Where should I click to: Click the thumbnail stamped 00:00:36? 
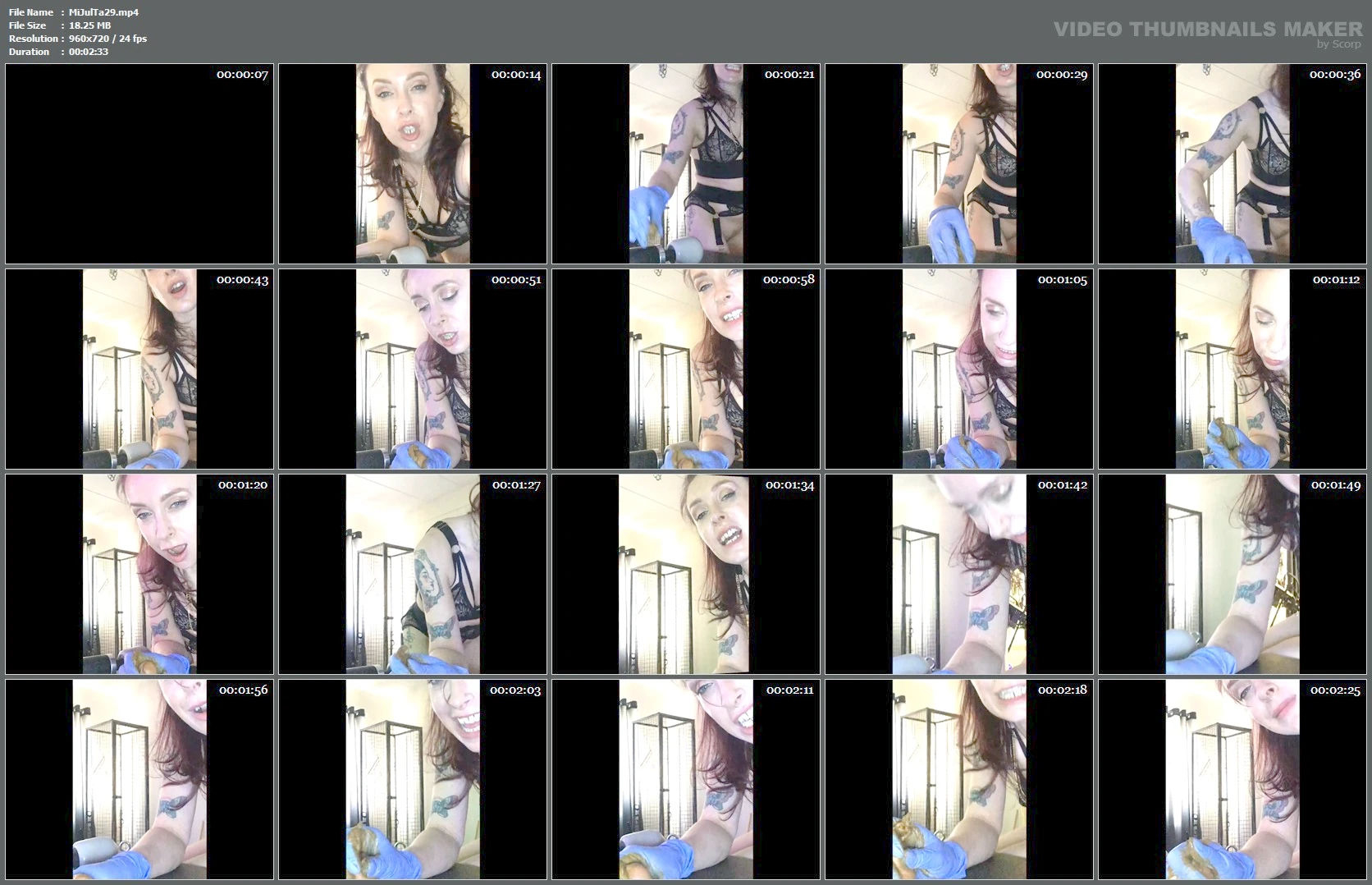1233,163
